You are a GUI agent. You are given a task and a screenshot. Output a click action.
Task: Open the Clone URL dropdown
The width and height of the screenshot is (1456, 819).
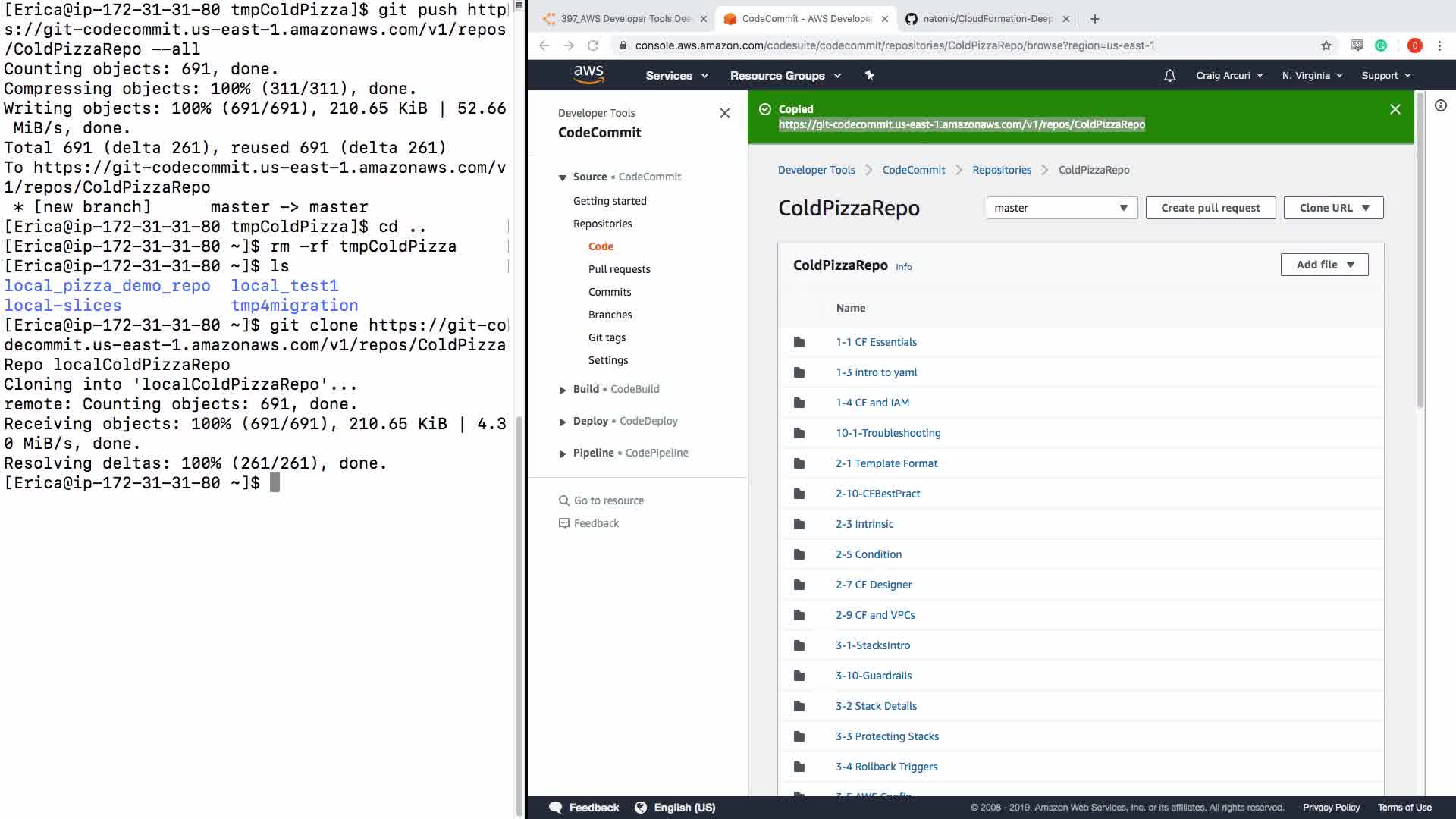(1333, 208)
